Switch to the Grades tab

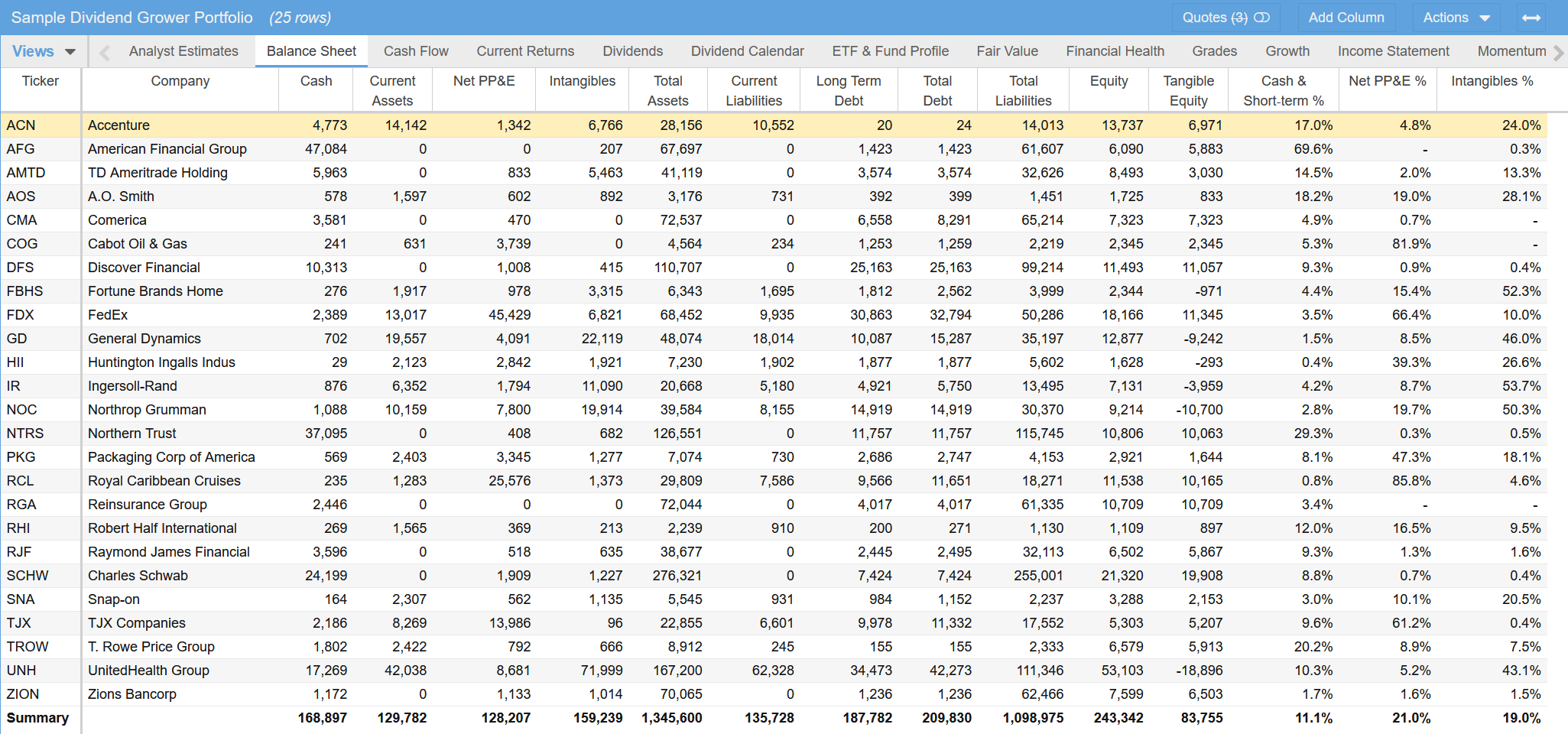(1214, 51)
